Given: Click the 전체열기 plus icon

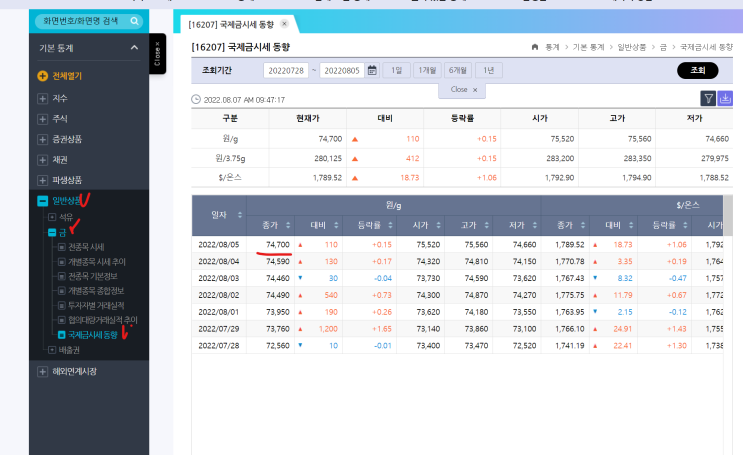Looking at the screenshot, I should pos(43,76).
